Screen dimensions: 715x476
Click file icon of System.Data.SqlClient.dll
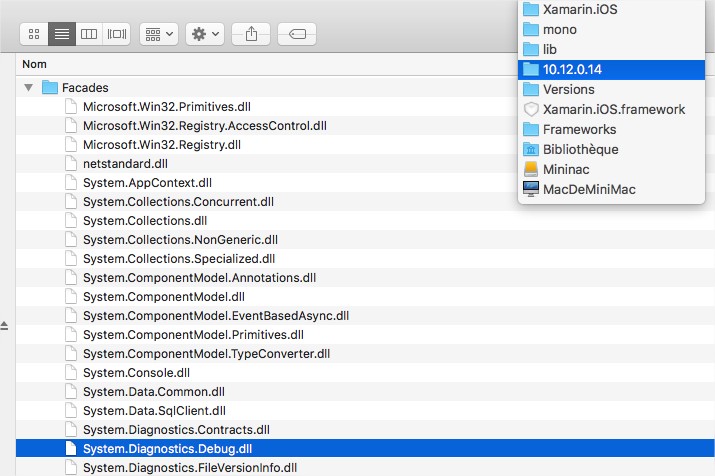[71, 410]
